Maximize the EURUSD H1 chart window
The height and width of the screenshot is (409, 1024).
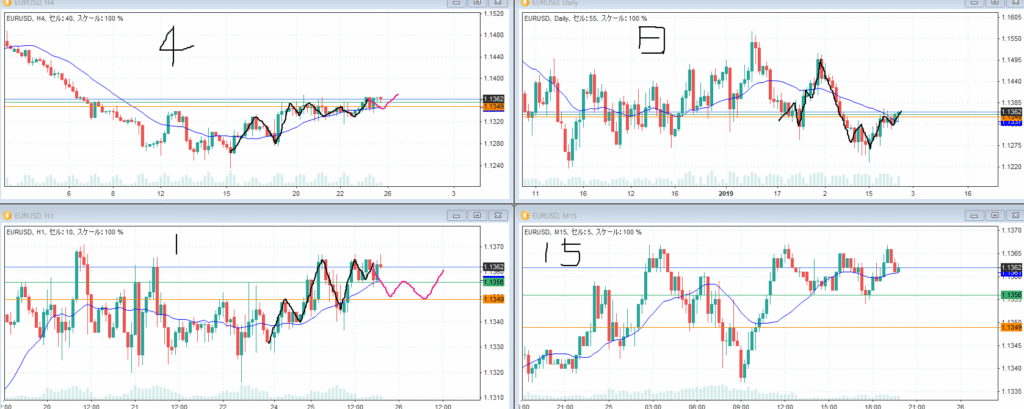point(477,214)
